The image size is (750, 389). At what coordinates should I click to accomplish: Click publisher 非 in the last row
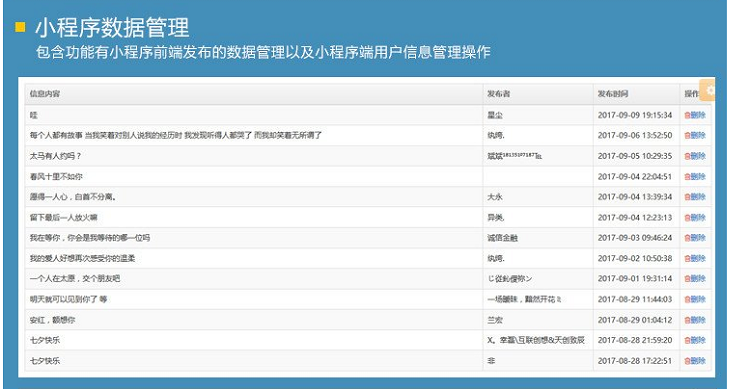tap(491, 361)
